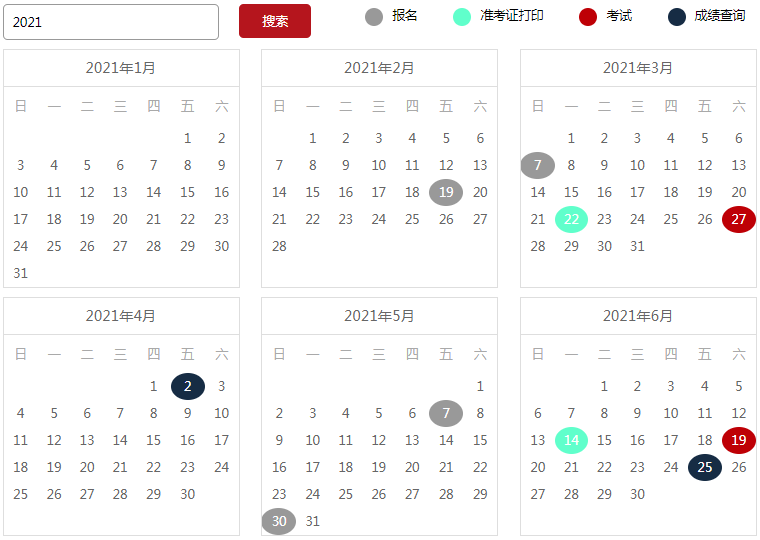760x540 pixels.
Task: Click the green 准考证打印 legend circle
Action: point(461,17)
